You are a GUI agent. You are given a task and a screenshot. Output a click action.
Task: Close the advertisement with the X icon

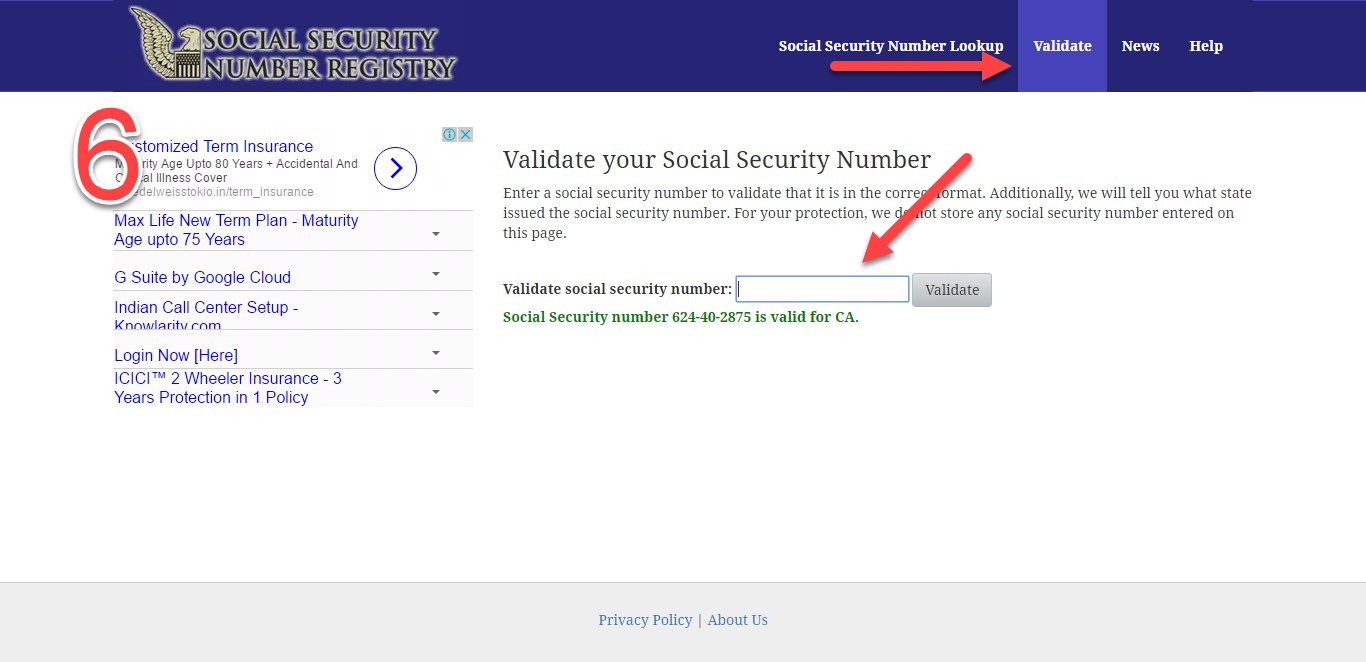(x=465, y=135)
